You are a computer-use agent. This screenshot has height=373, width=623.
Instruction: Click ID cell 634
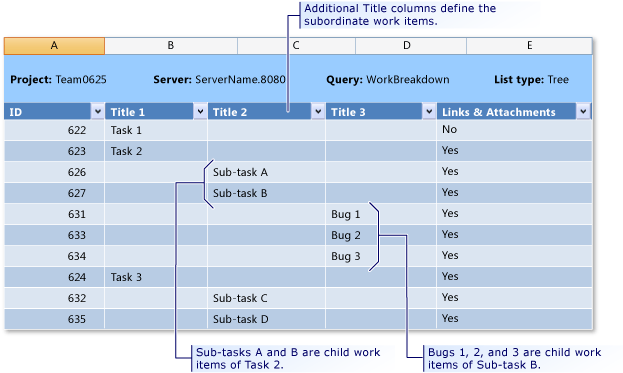54,256
